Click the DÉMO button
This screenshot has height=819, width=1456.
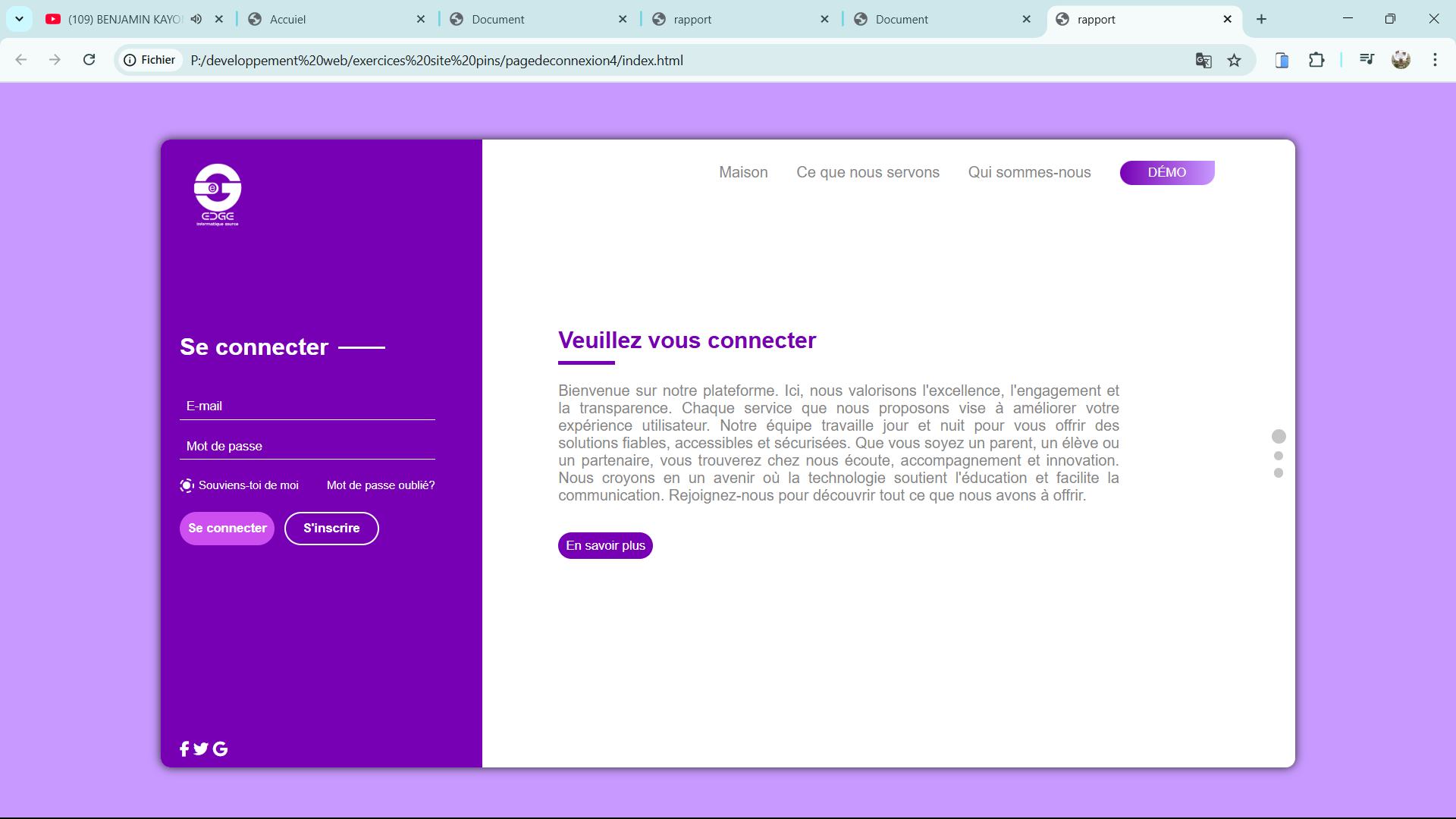tap(1167, 173)
